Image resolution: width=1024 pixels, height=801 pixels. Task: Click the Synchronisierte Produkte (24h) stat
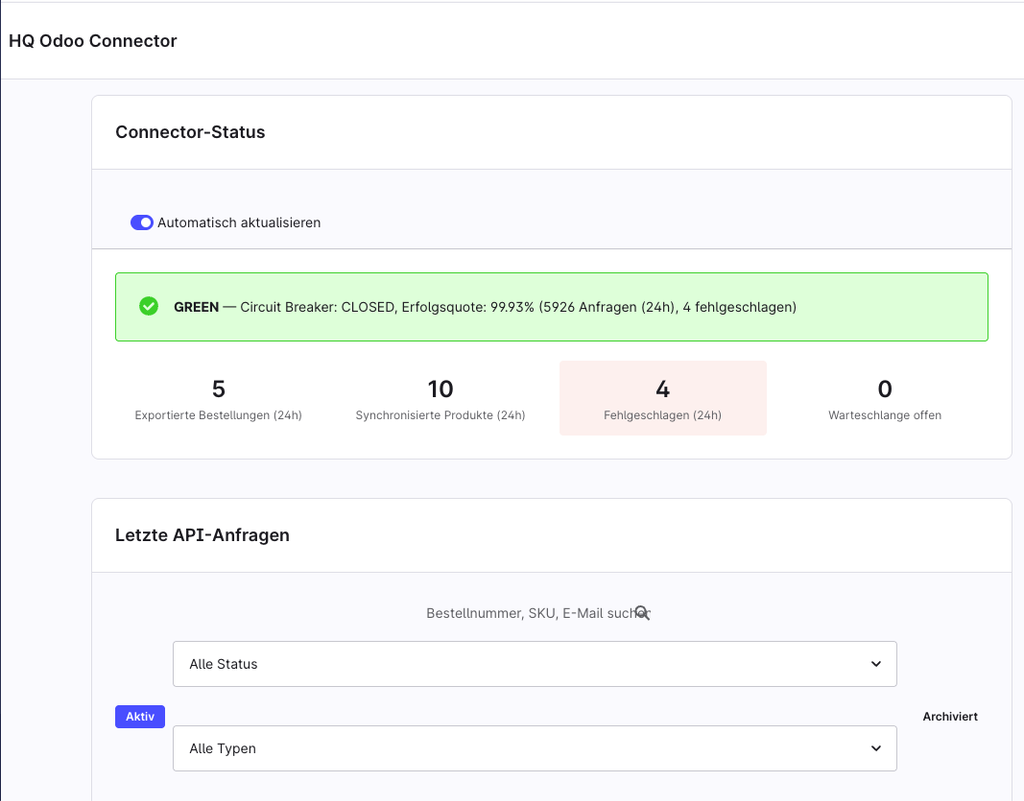point(440,398)
